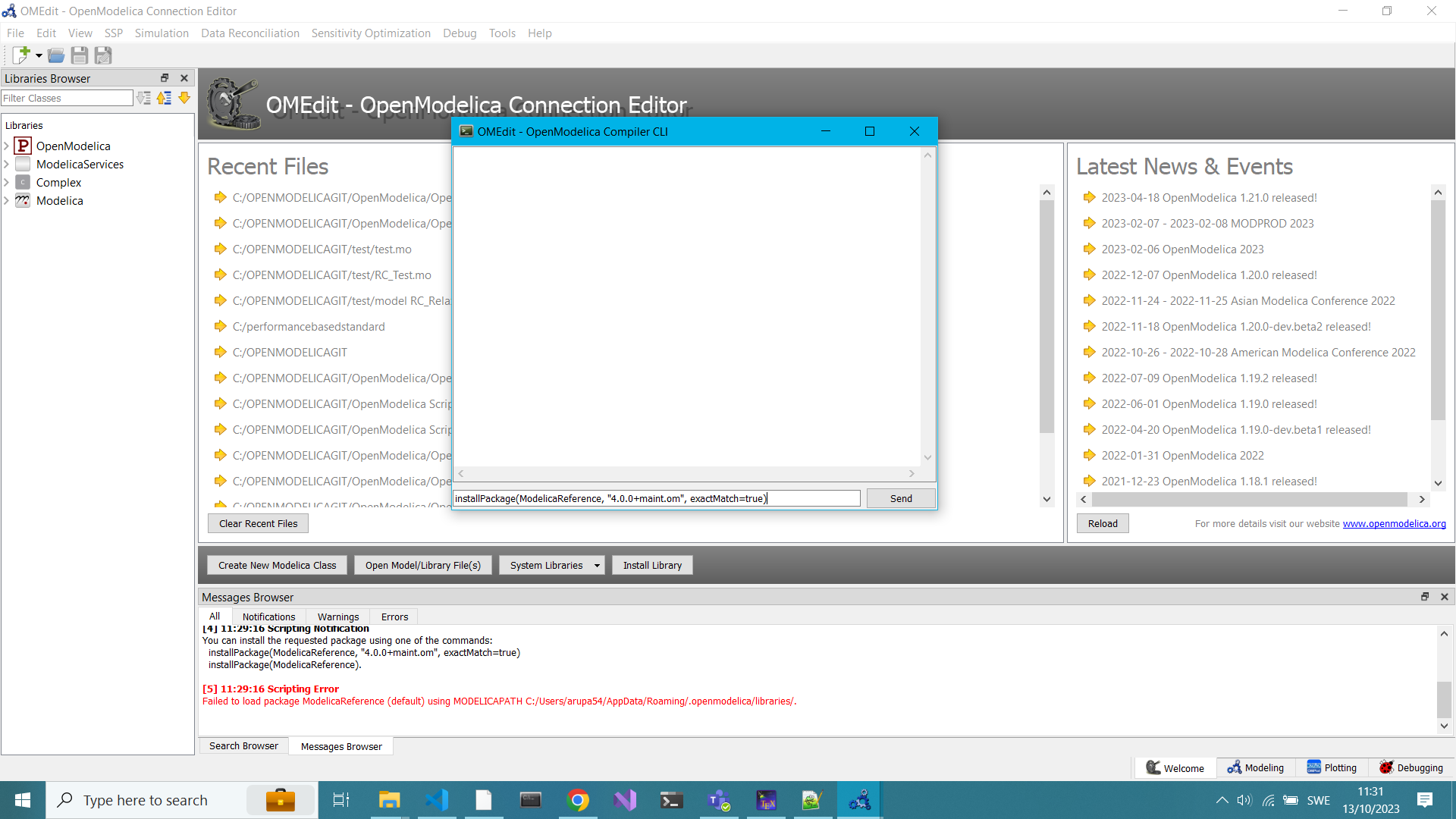Float the Messages Browser panel
Screen dimensions: 1456x819
click(1425, 597)
